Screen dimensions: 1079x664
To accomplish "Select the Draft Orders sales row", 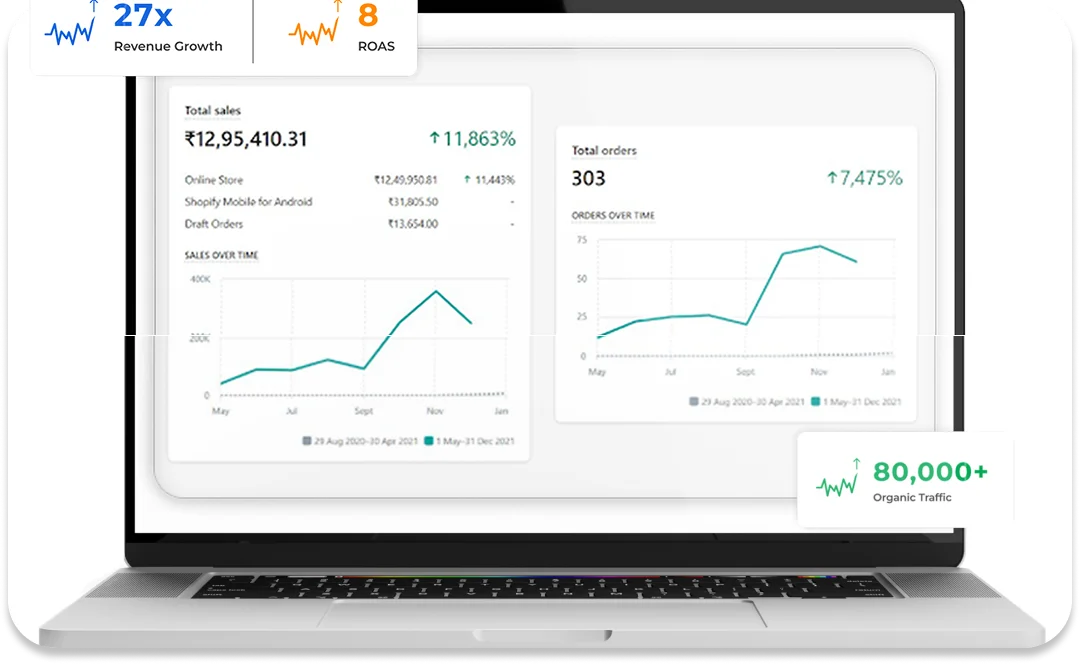I will [x=214, y=224].
